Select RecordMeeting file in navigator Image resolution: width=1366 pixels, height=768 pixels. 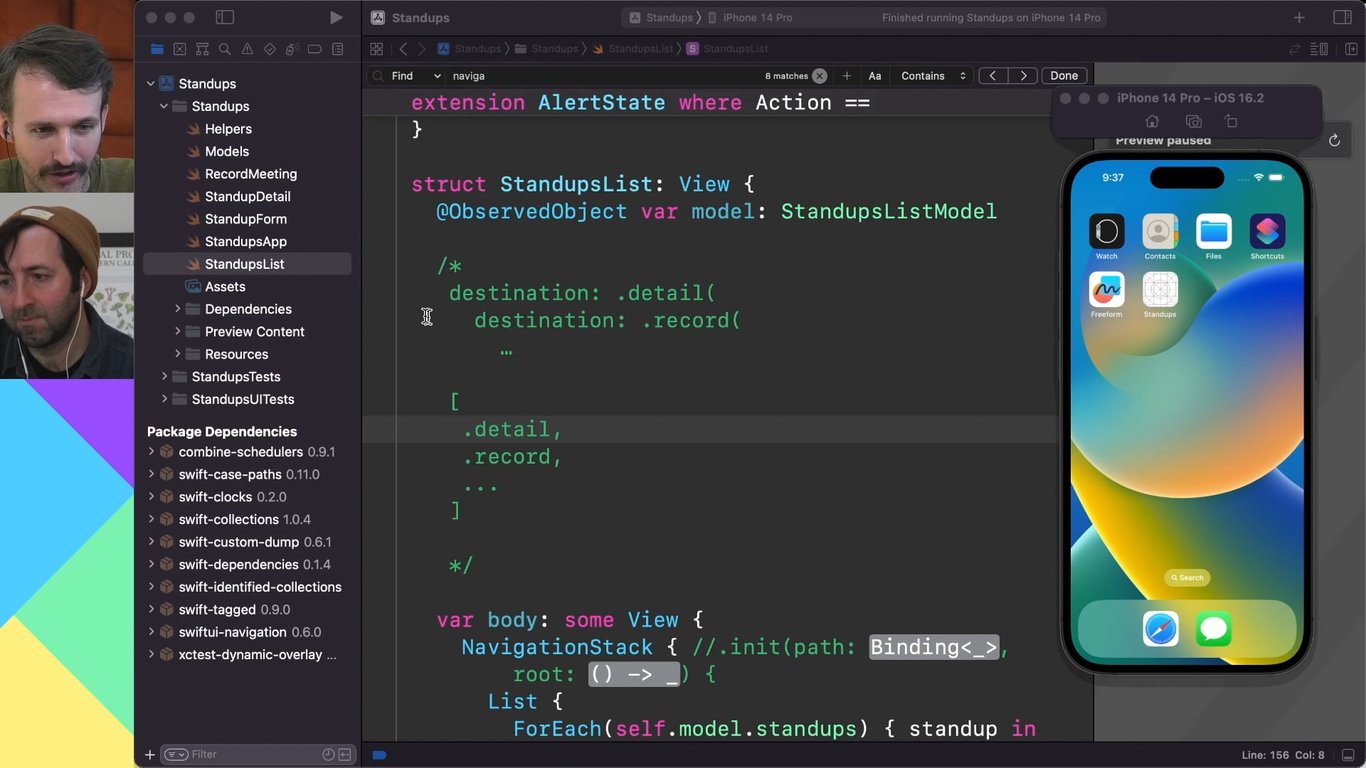point(250,174)
